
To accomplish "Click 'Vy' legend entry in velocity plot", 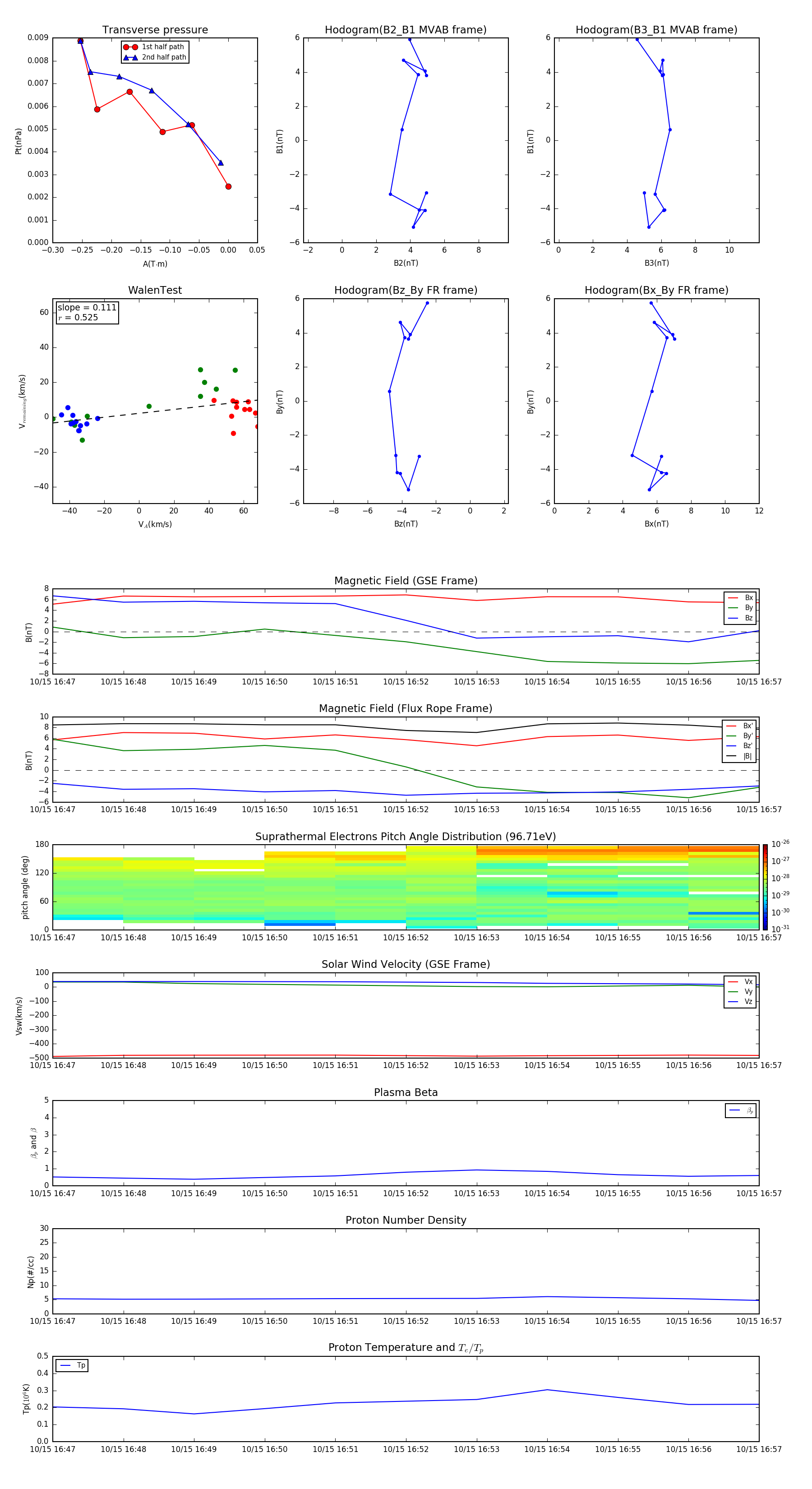I will click(741, 991).
